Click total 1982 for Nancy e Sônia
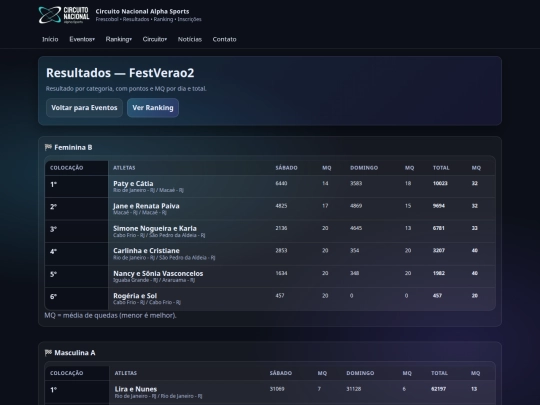 (x=439, y=273)
